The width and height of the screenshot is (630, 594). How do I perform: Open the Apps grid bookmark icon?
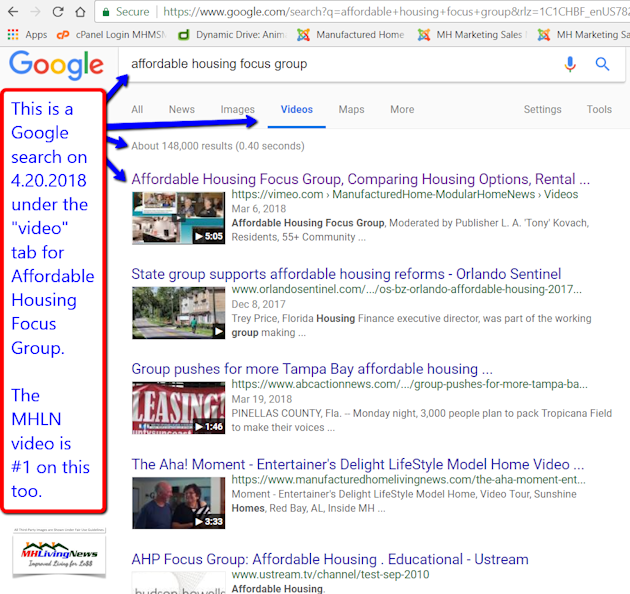pyautogui.click(x=13, y=35)
